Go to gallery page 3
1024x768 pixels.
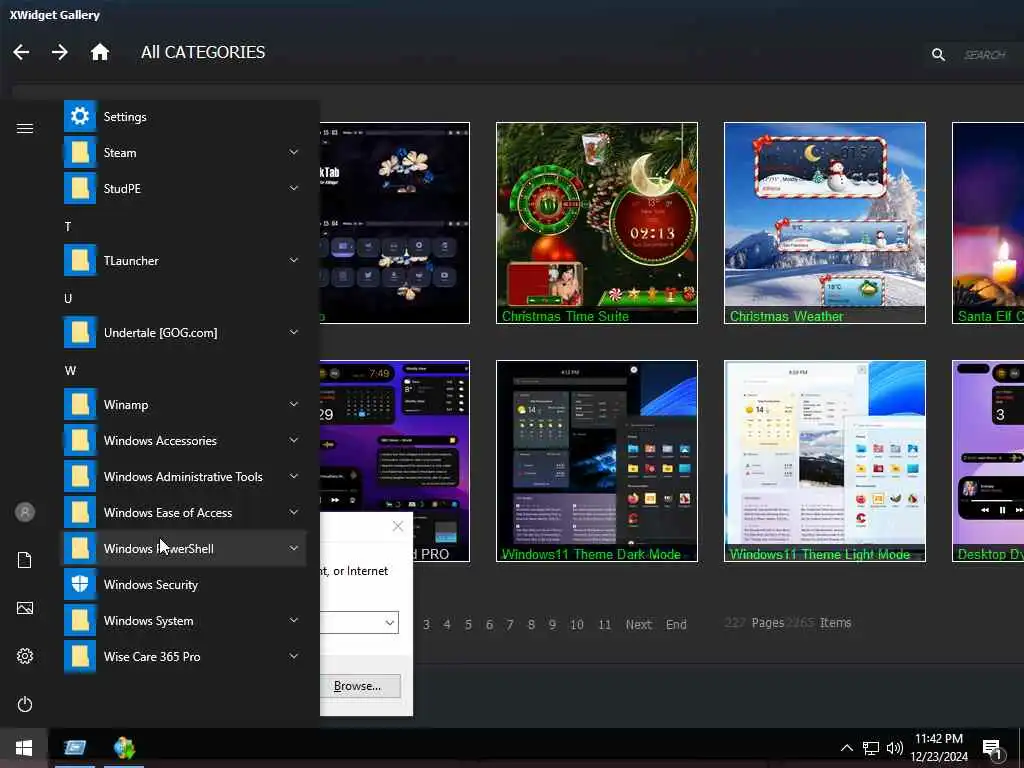pos(426,624)
